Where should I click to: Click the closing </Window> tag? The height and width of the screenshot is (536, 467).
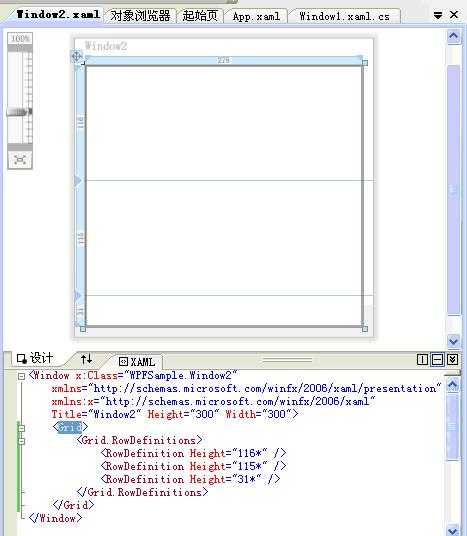pyautogui.click(x=55, y=518)
